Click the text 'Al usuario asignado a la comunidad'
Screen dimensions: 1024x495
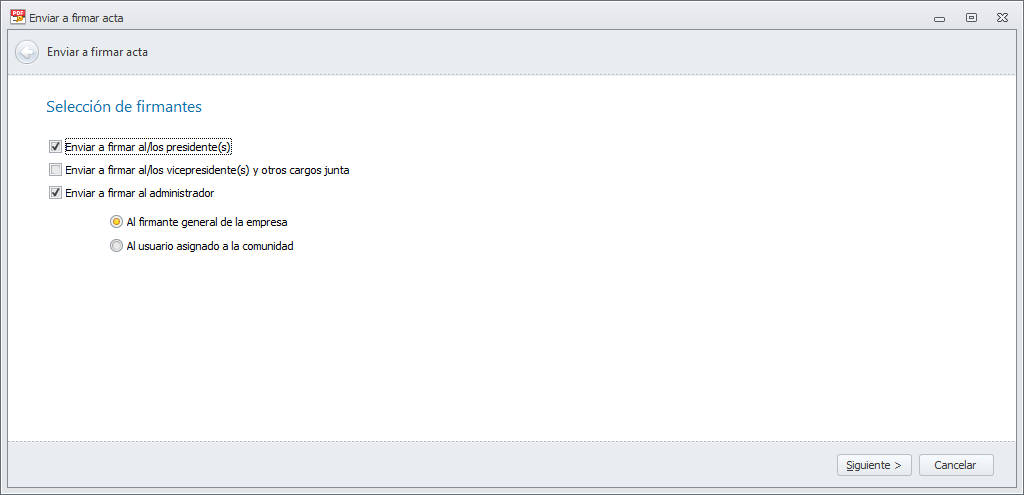[210, 246]
